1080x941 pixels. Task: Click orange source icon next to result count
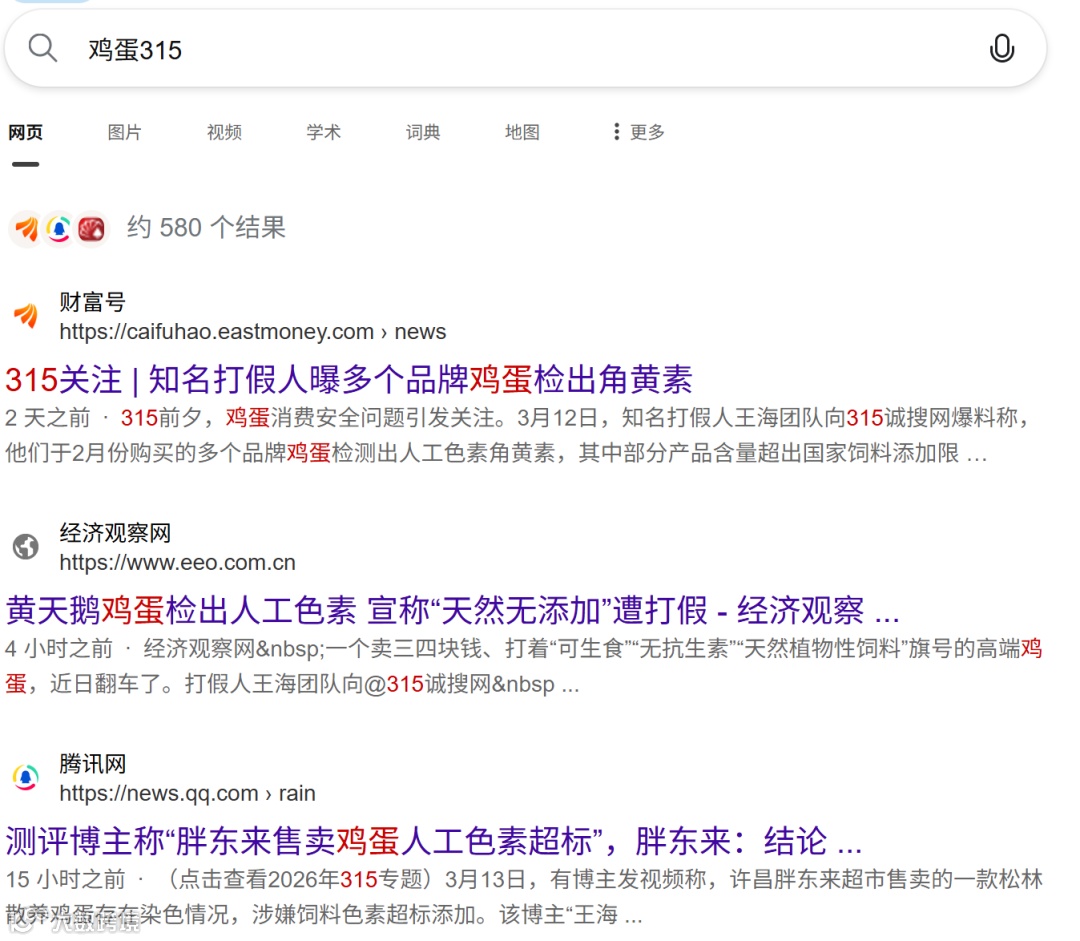tap(26, 229)
